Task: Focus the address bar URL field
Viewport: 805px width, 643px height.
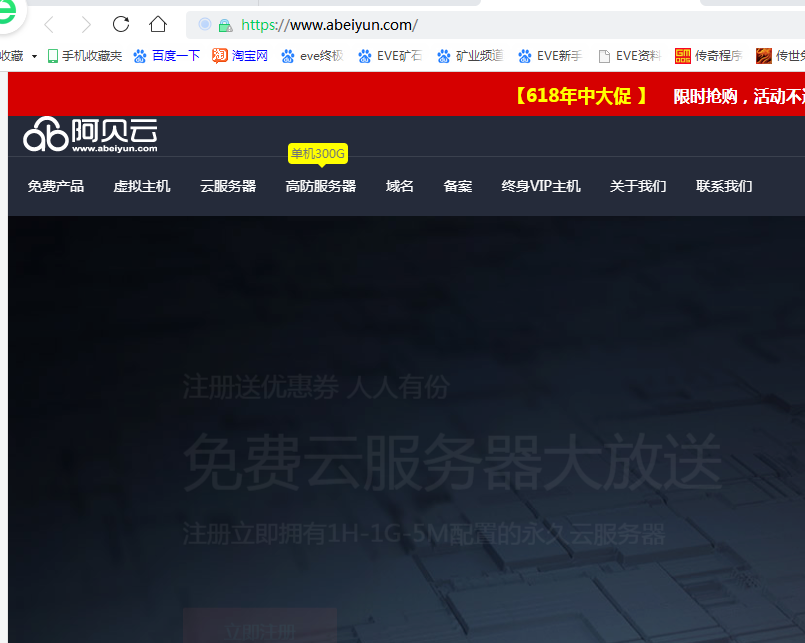Action: 495,25
